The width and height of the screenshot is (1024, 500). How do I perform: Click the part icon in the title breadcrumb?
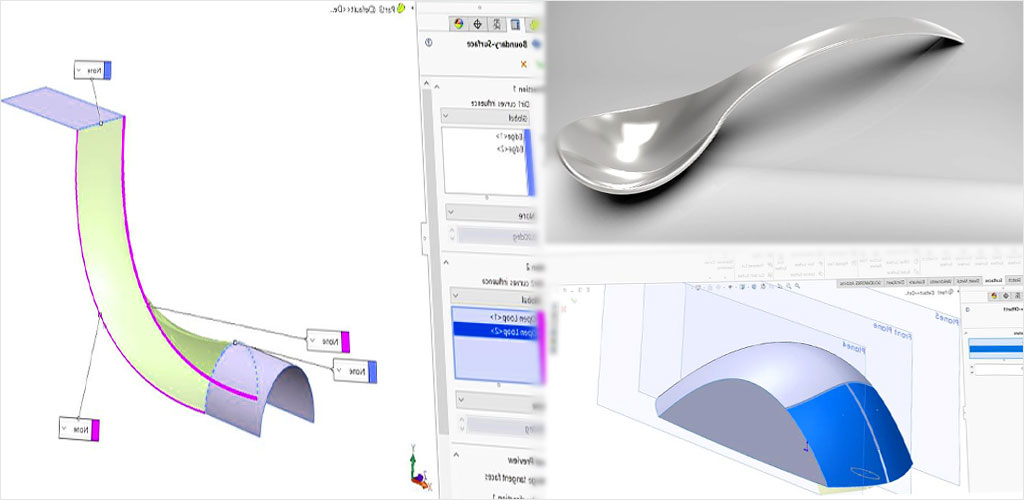pyautogui.click(x=402, y=8)
